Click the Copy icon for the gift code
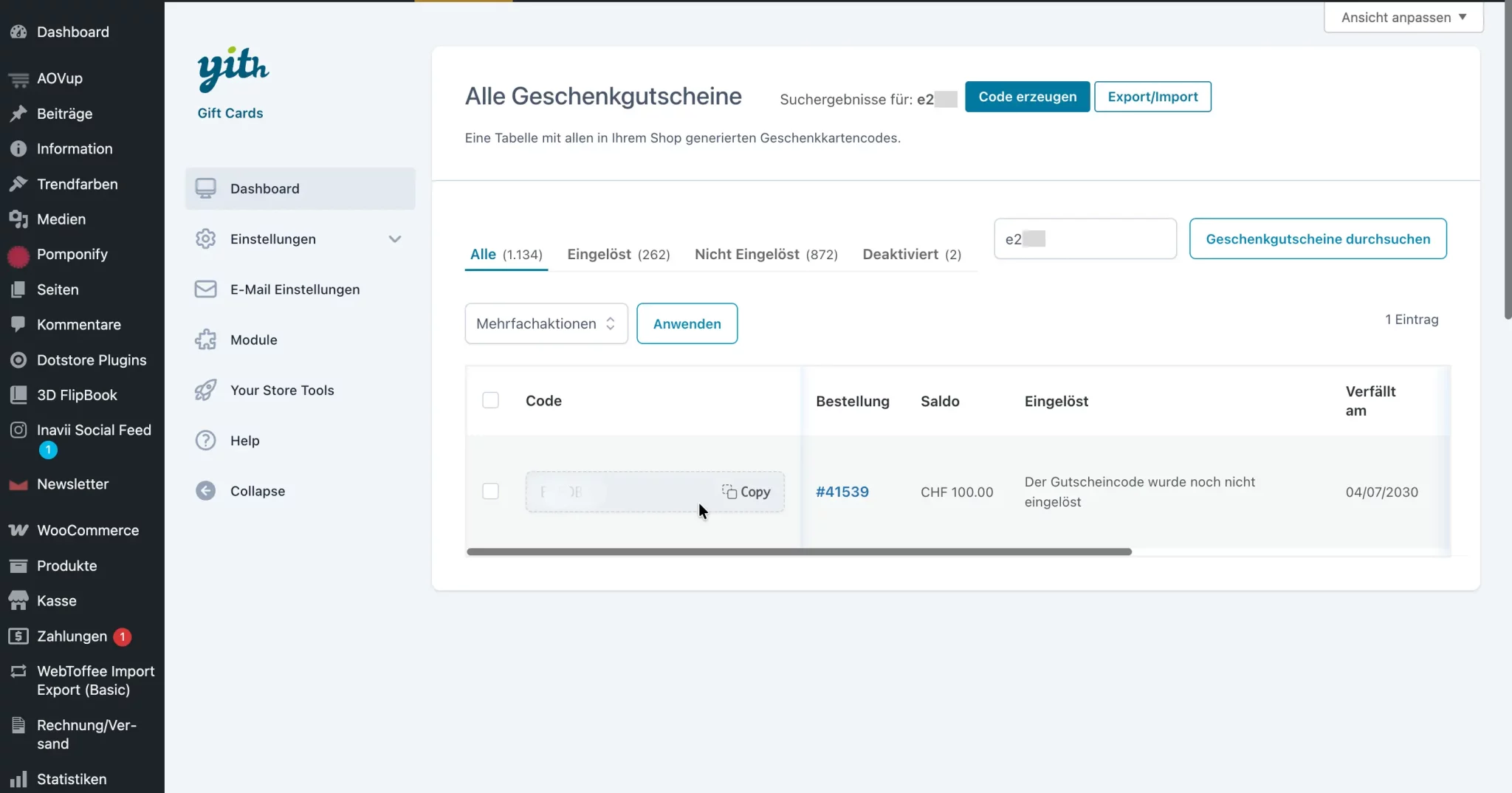Screen dimensions: 1512x793 (x=729, y=492)
